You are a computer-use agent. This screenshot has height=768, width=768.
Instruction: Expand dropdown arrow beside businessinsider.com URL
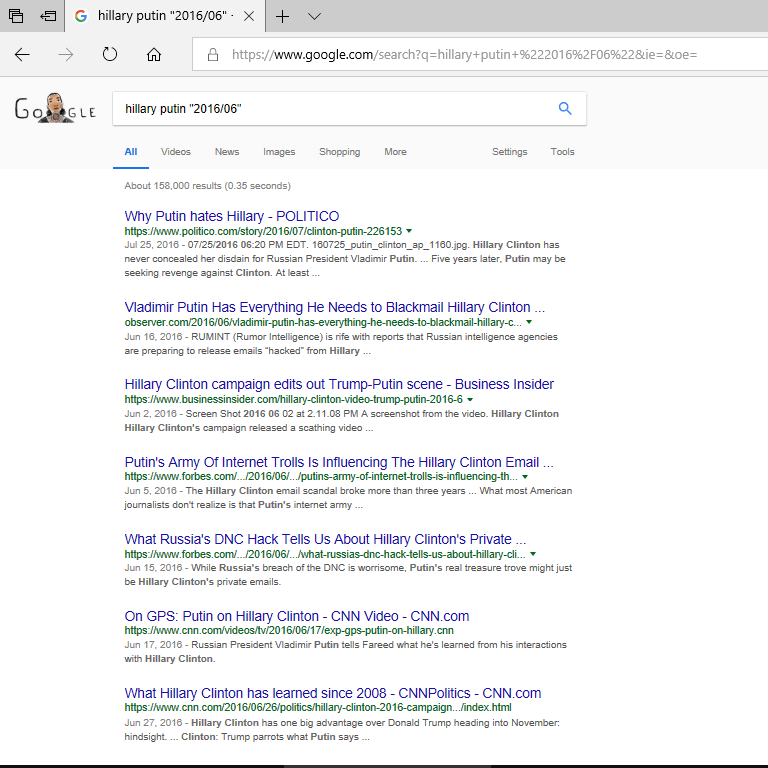point(470,399)
